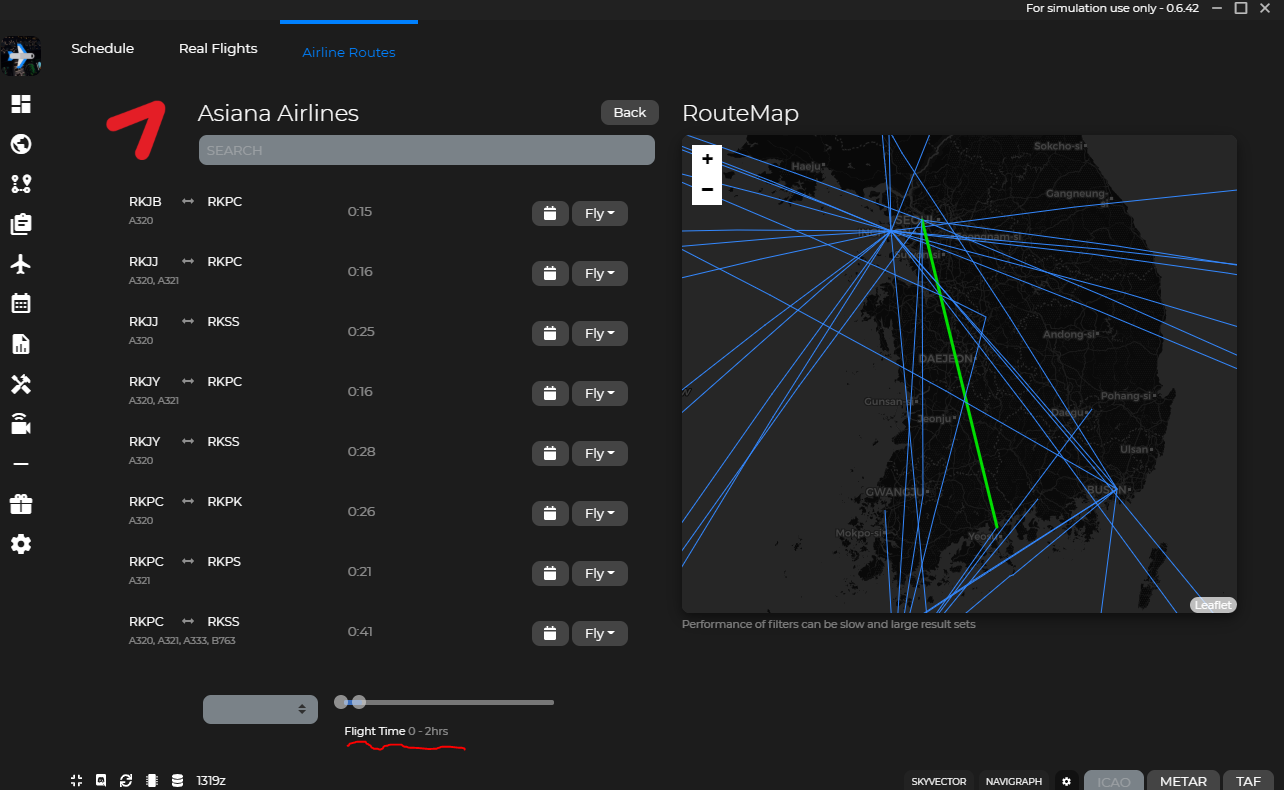Open the broadcast camera icon in the sidebar
Image resolution: width=1284 pixels, height=790 pixels.
point(21,424)
